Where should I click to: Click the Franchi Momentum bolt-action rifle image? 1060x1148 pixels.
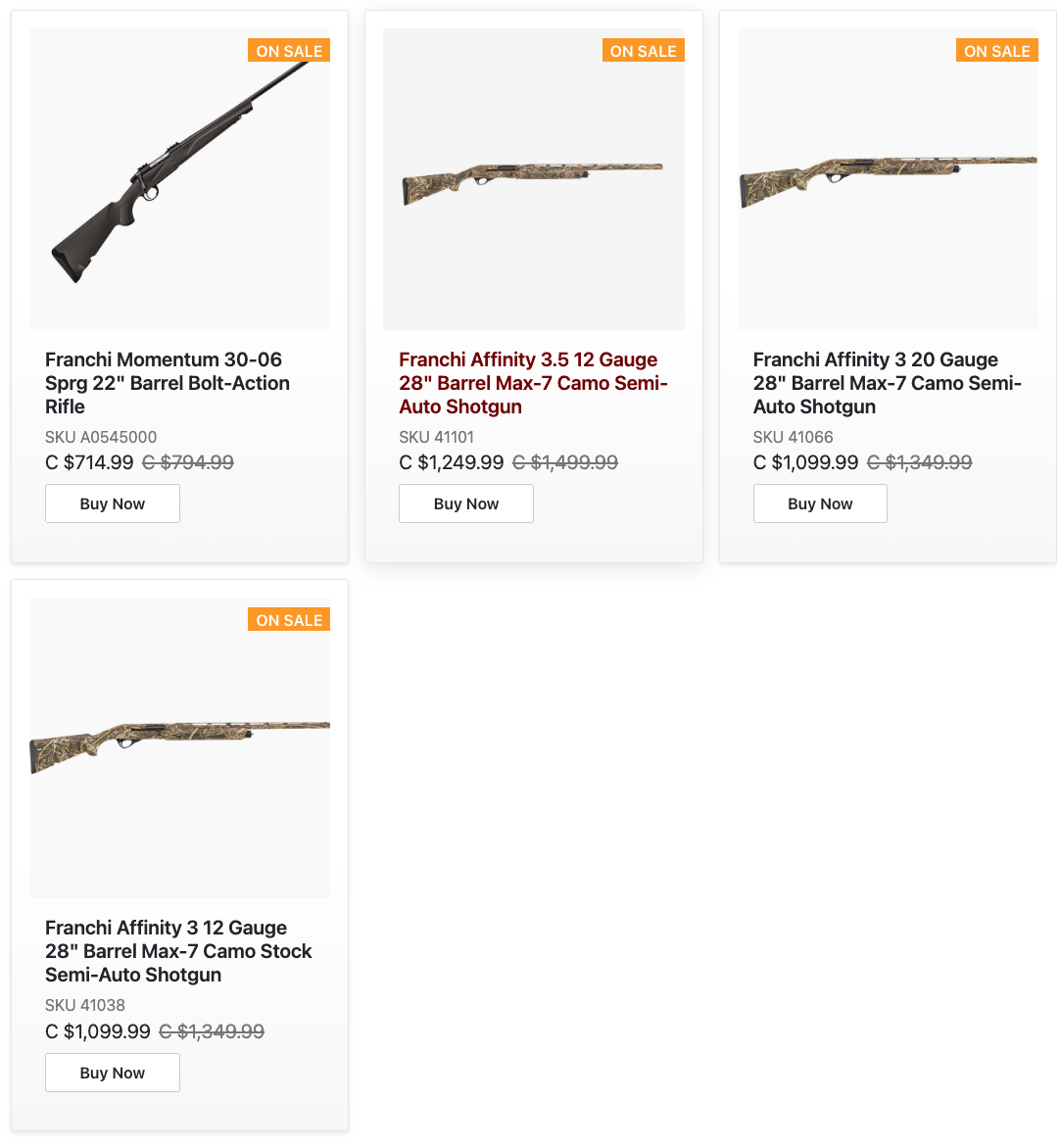click(179, 178)
